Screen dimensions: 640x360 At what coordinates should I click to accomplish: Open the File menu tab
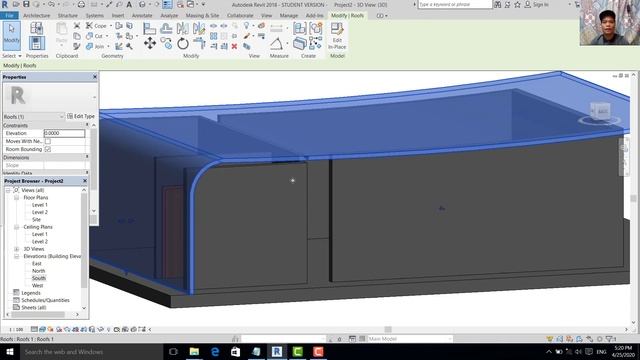point(9,16)
